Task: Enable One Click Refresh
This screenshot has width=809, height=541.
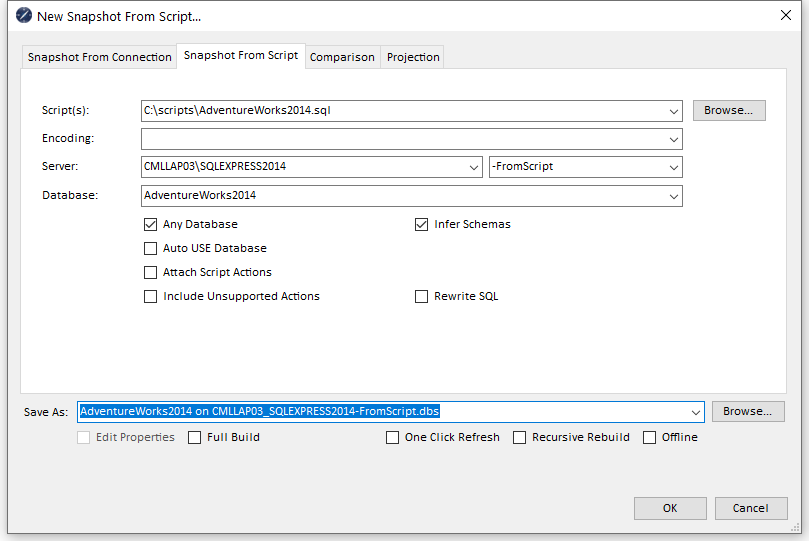Action: [x=393, y=437]
